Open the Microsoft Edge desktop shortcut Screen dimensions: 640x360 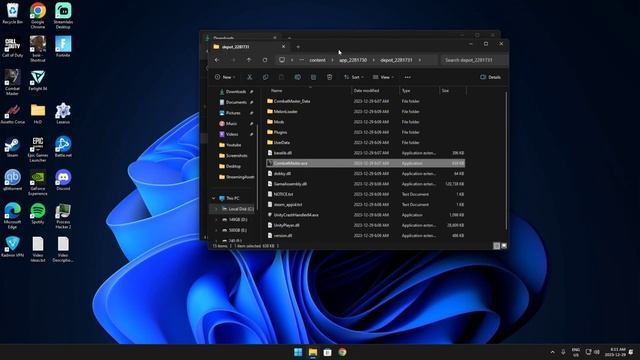(x=12, y=216)
